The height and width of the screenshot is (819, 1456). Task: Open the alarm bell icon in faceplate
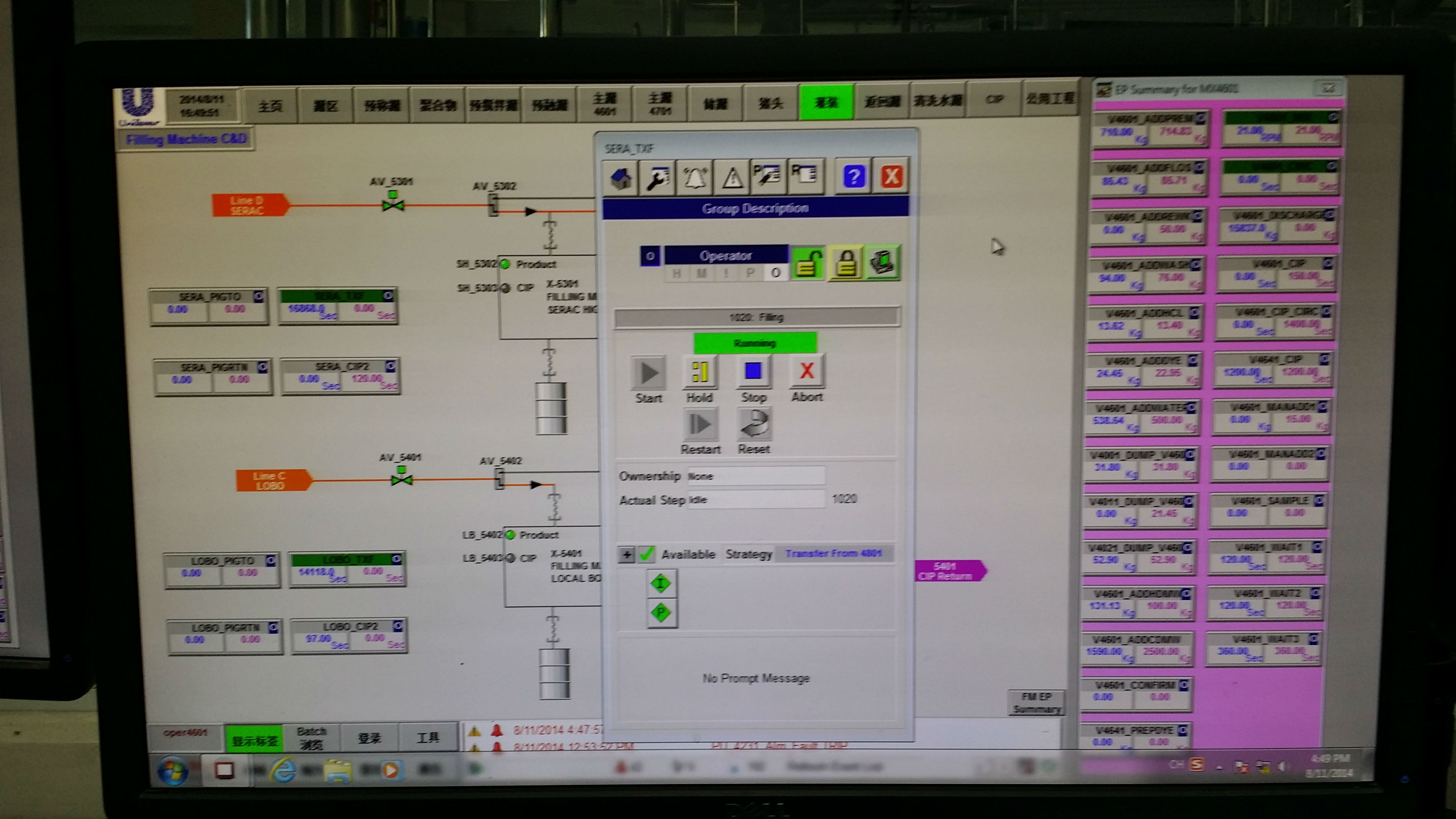(x=694, y=177)
